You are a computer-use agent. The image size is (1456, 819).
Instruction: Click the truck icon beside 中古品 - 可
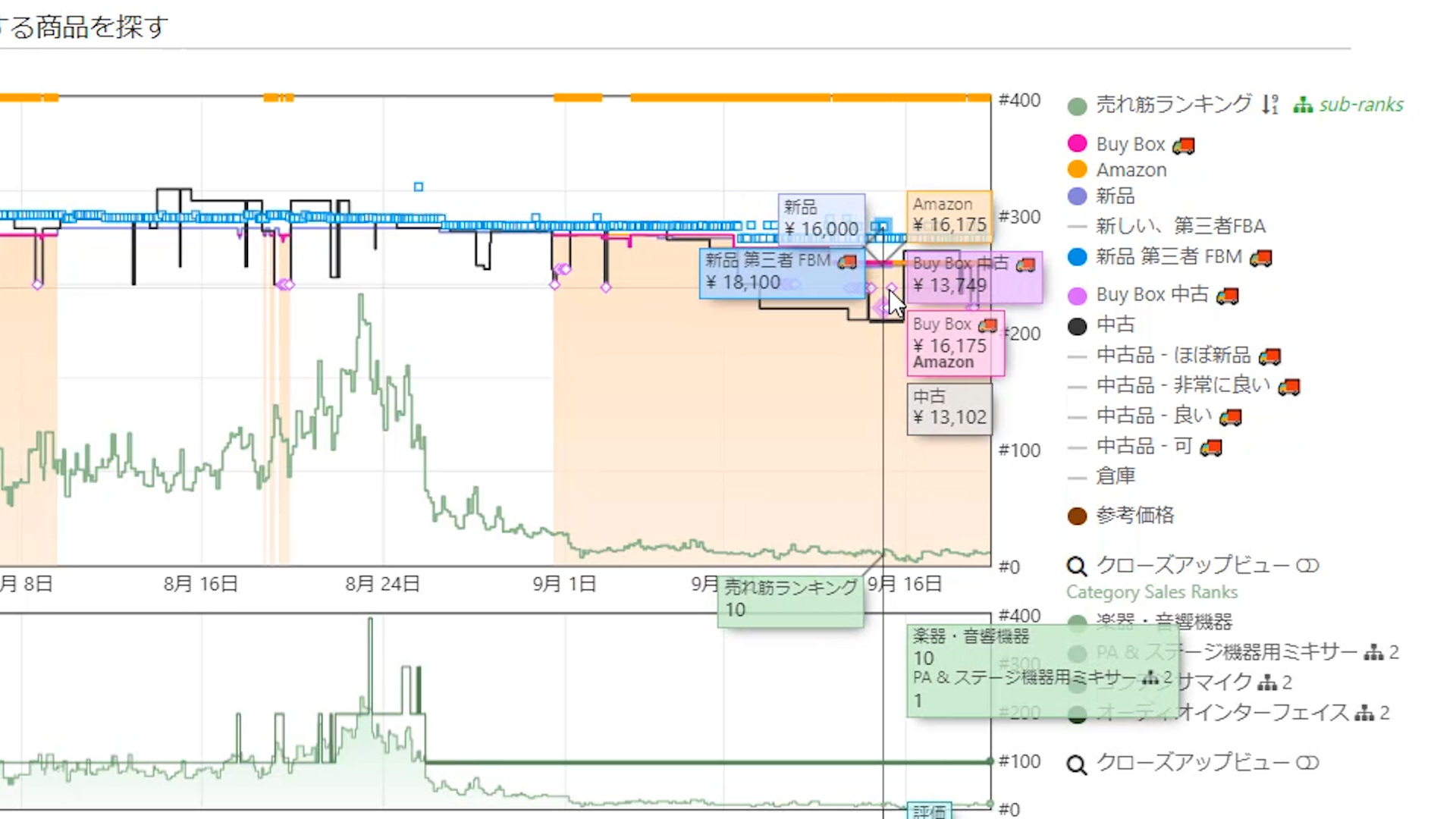point(1211,447)
